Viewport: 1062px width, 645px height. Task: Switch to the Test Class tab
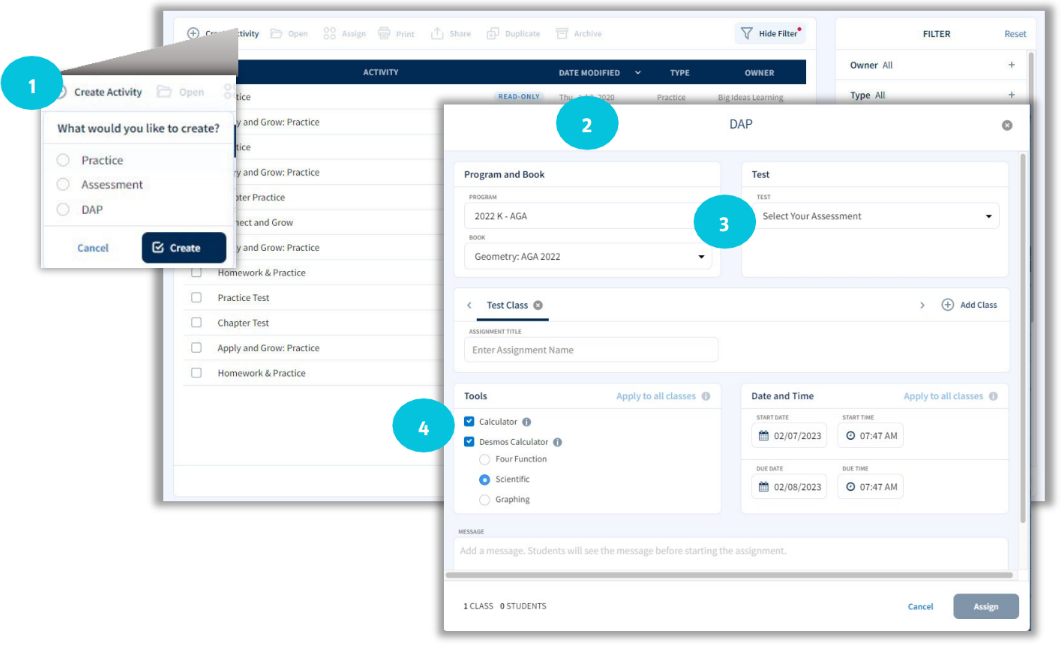pos(507,305)
